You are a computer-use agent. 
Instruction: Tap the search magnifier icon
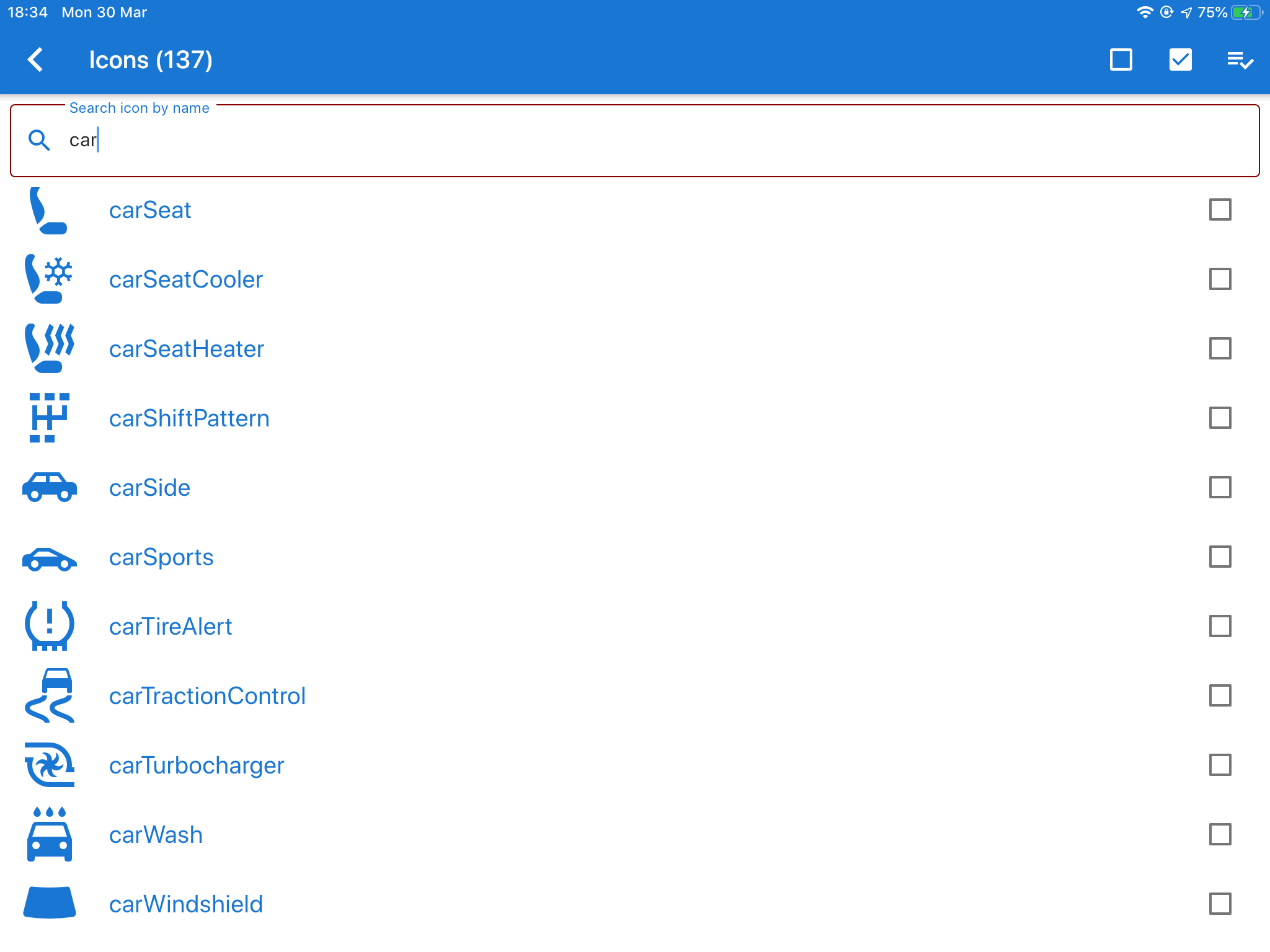click(x=39, y=140)
